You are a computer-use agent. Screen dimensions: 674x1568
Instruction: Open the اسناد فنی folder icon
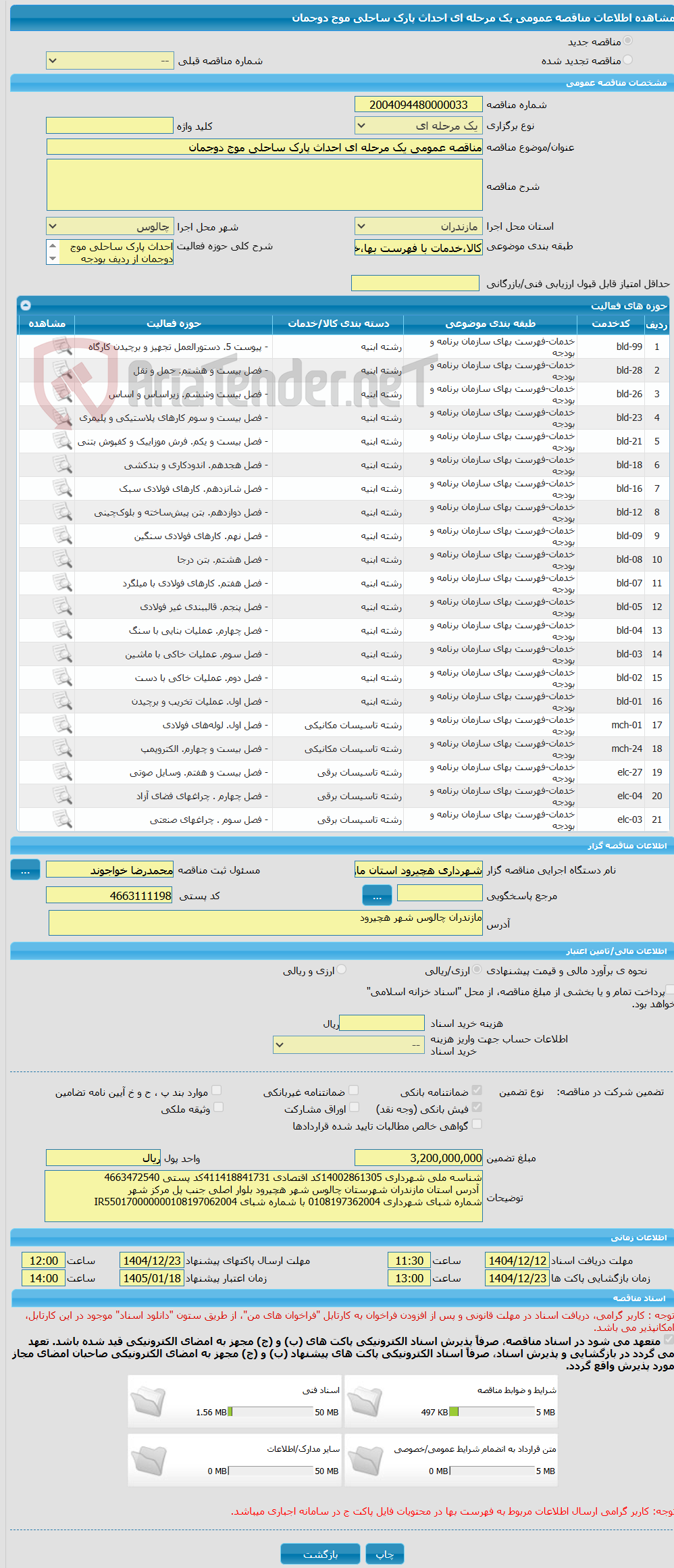(x=148, y=1401)
